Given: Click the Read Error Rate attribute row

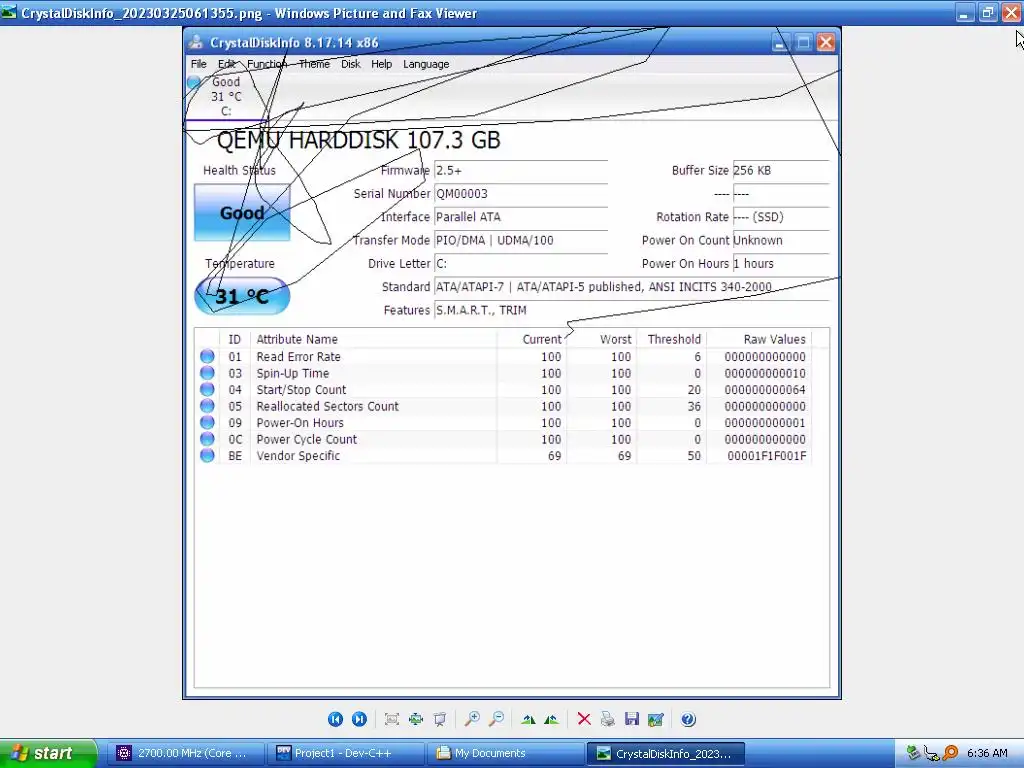Looking at the screenshot, I should tap(505, 357).
